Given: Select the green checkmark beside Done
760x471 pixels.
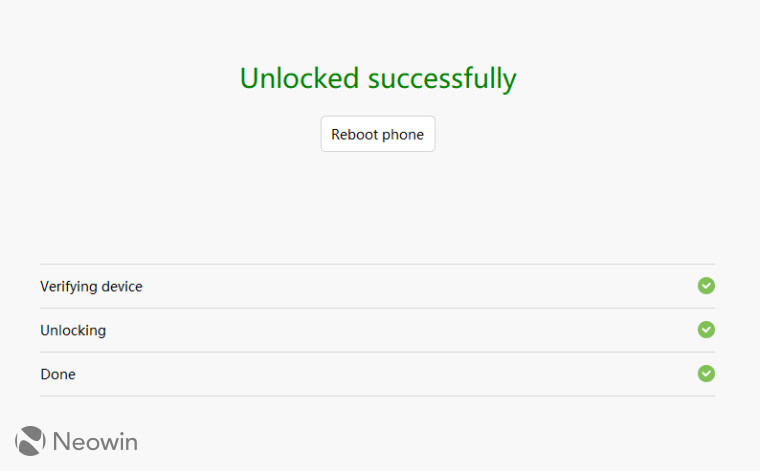Looking at the screenshot, I should pyautogui.click(x=706, y=373).
